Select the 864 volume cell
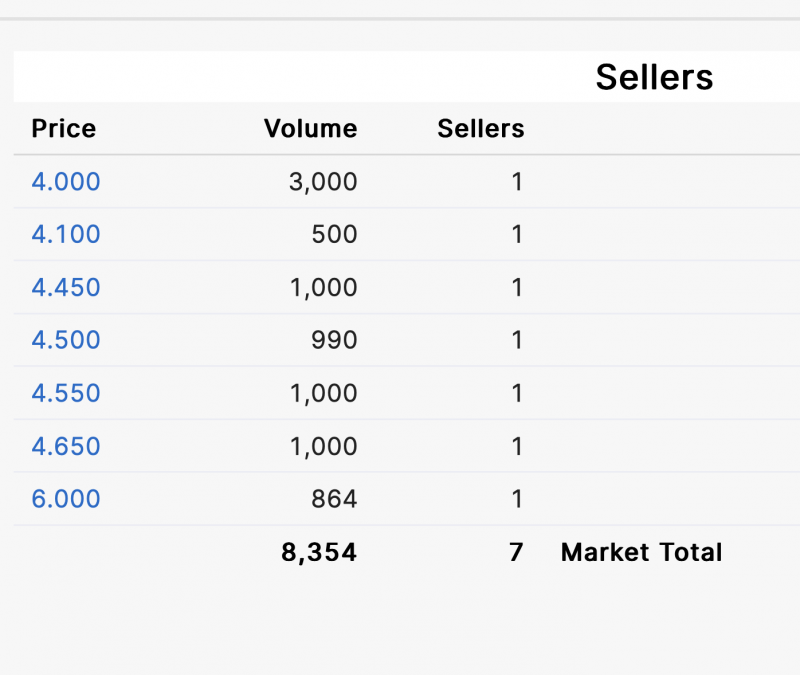 tap(334, 499)
